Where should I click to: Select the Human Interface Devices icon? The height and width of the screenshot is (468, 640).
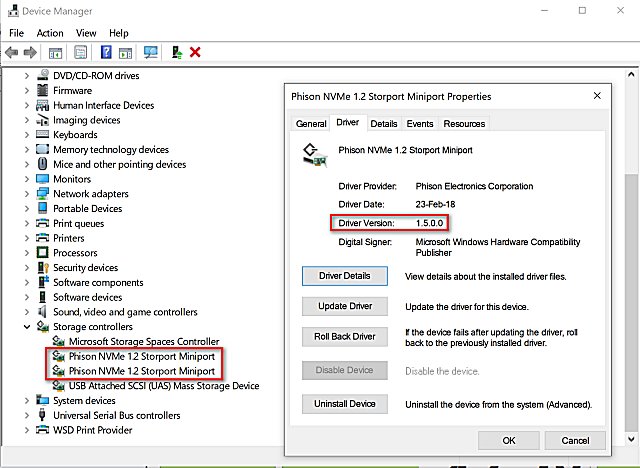[x=42, y=105]
